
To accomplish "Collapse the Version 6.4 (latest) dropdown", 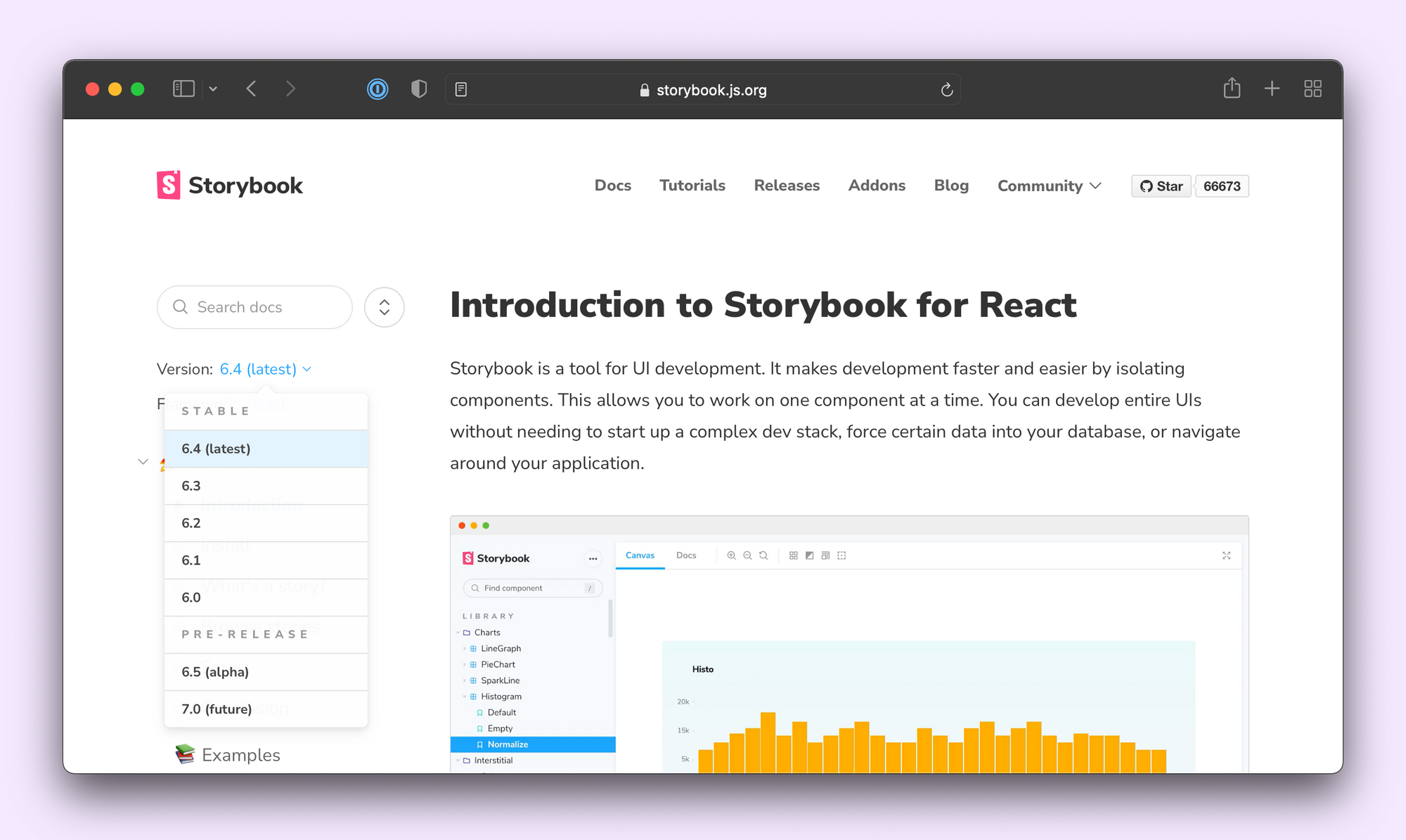I will (x=265, y=369).
